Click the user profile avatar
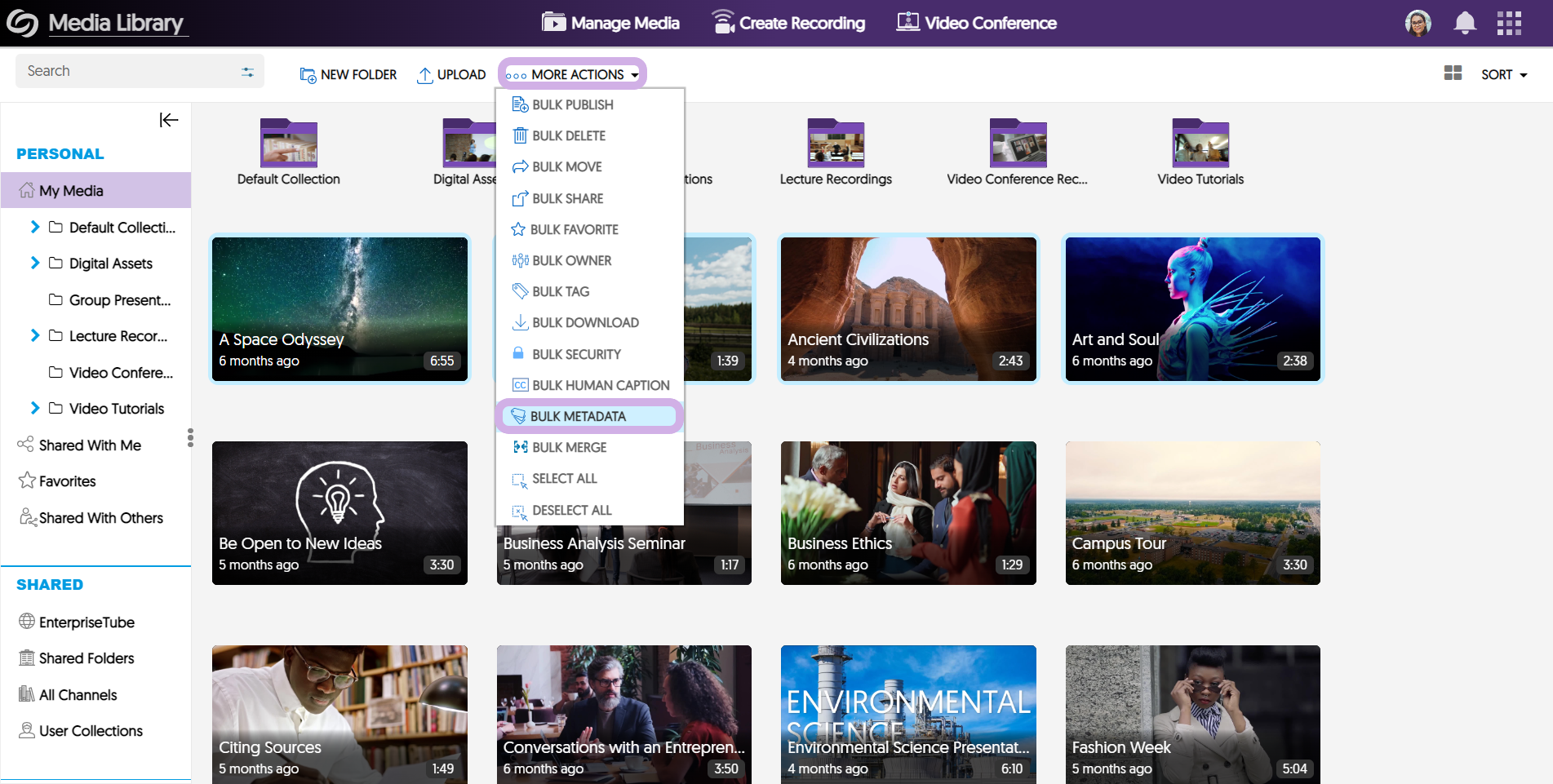1553x784 pixels. point(1418,23)
